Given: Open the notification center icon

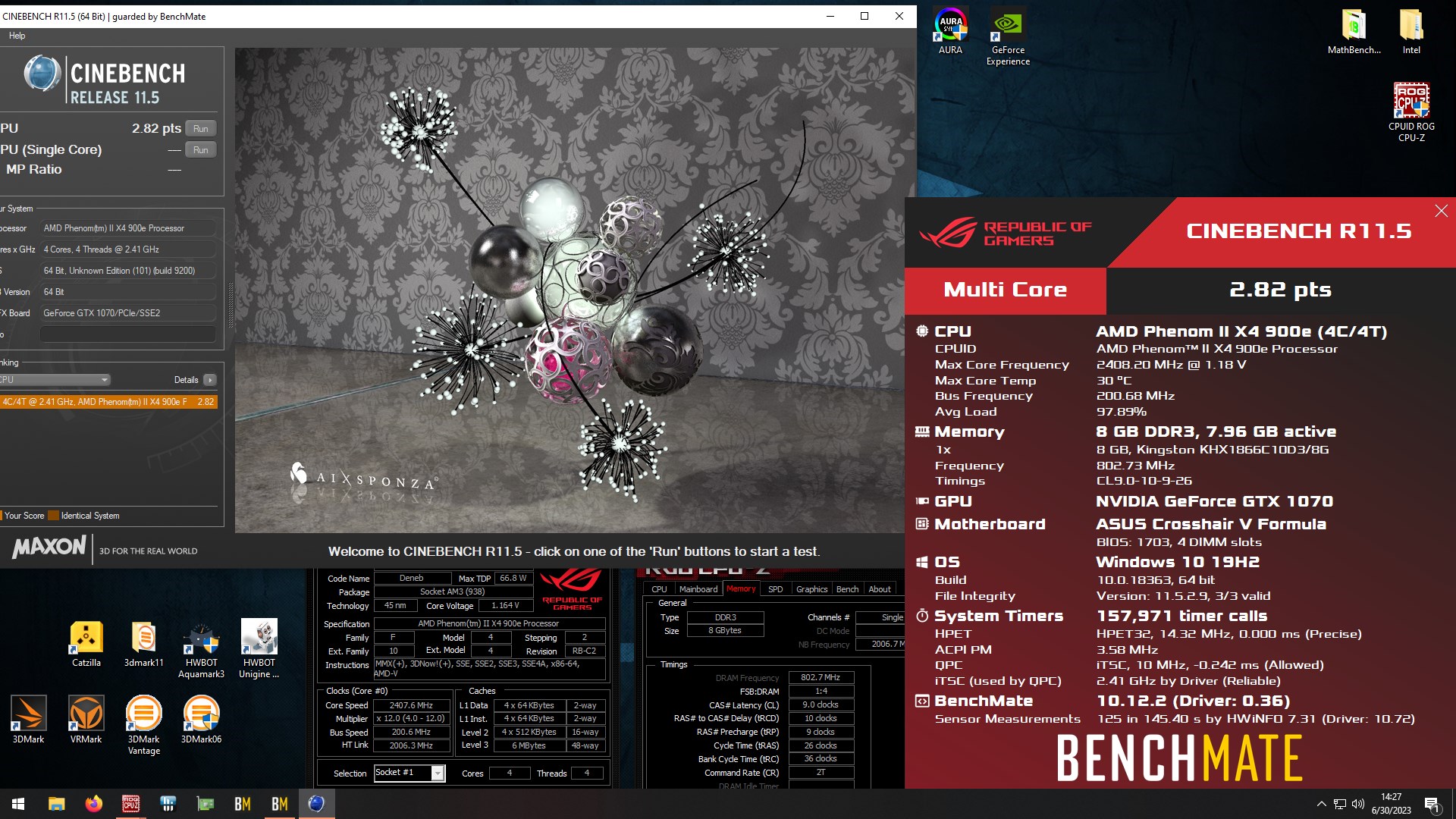Looking at the screenshot, I should point(1432,804).
